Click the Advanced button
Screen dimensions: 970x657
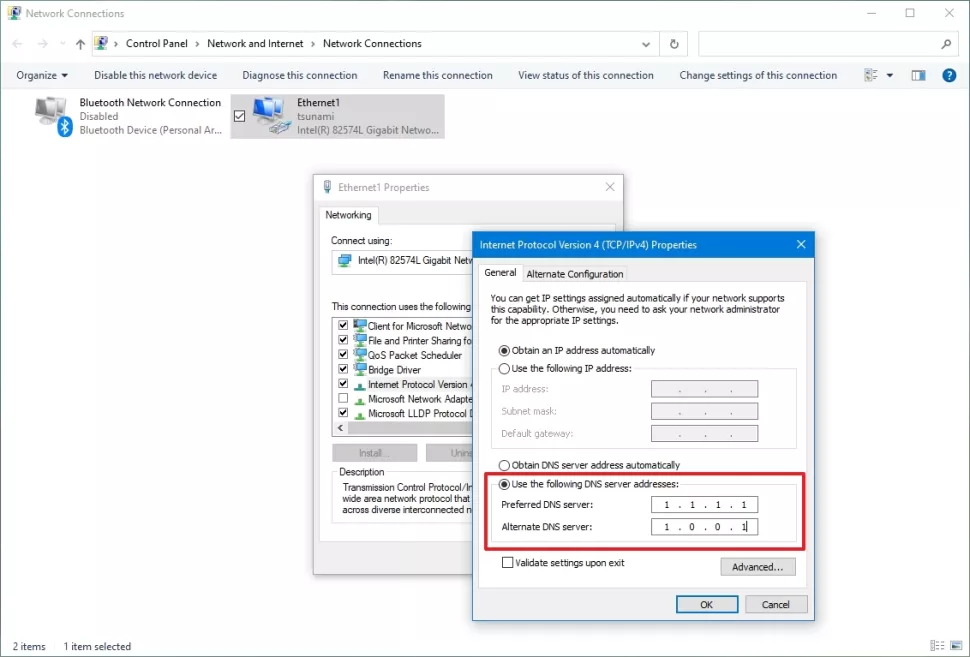758,566
